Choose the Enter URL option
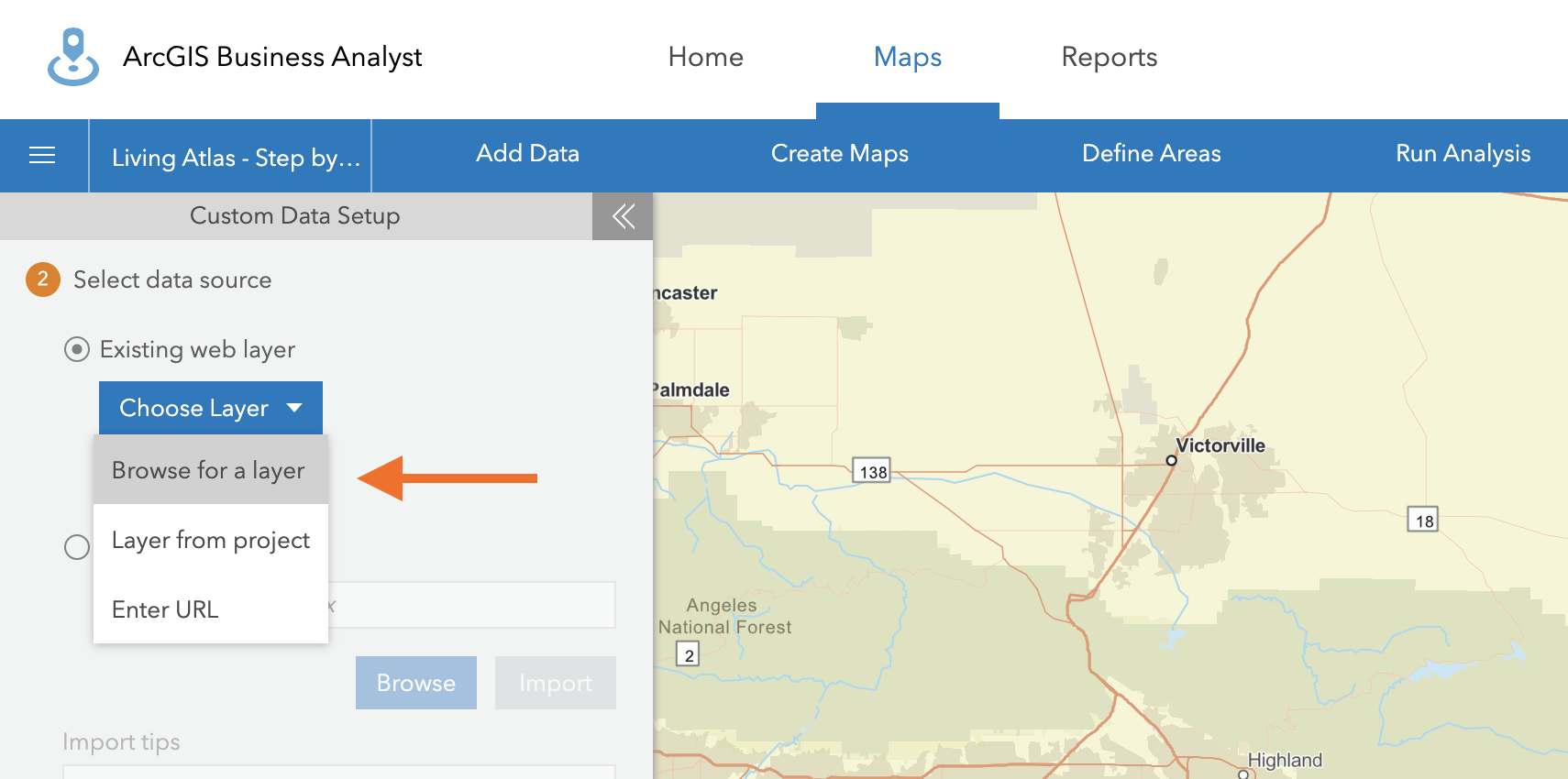The height and width of the screenshot is (779, 1568). 211,609
